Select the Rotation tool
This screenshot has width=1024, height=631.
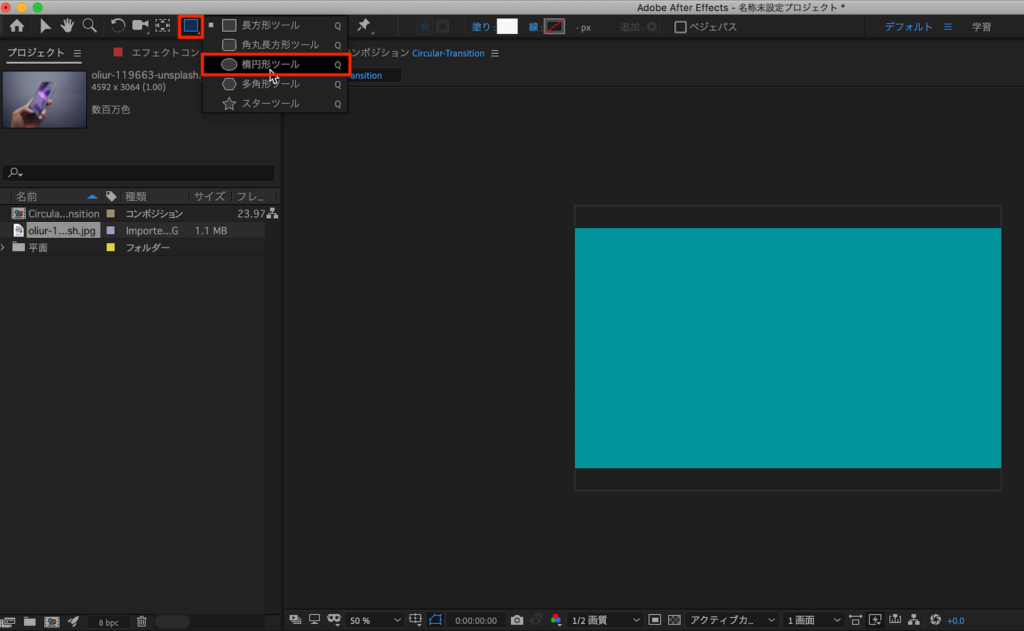(118, 26)
